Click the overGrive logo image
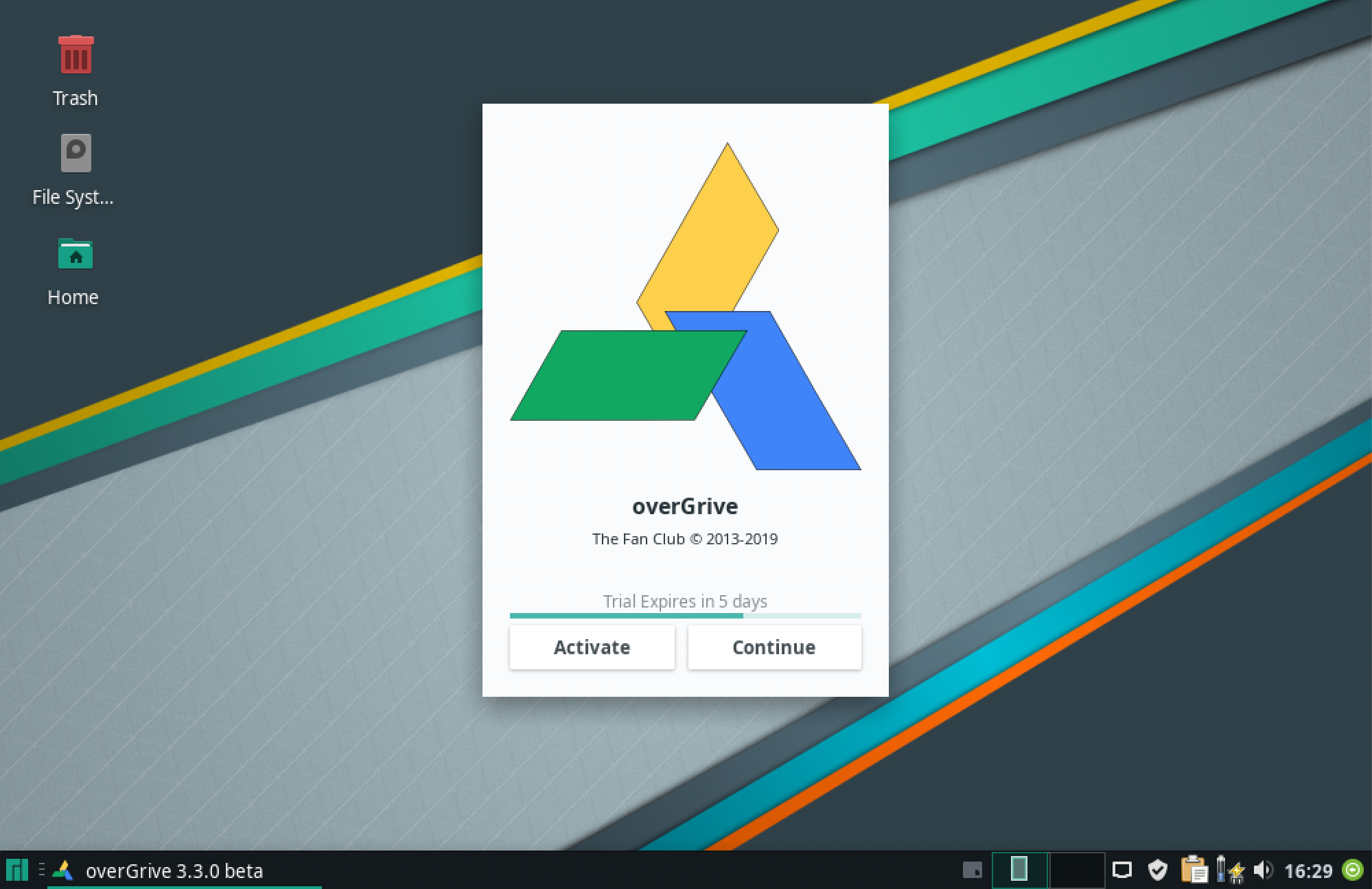 (x=685, y=306)
